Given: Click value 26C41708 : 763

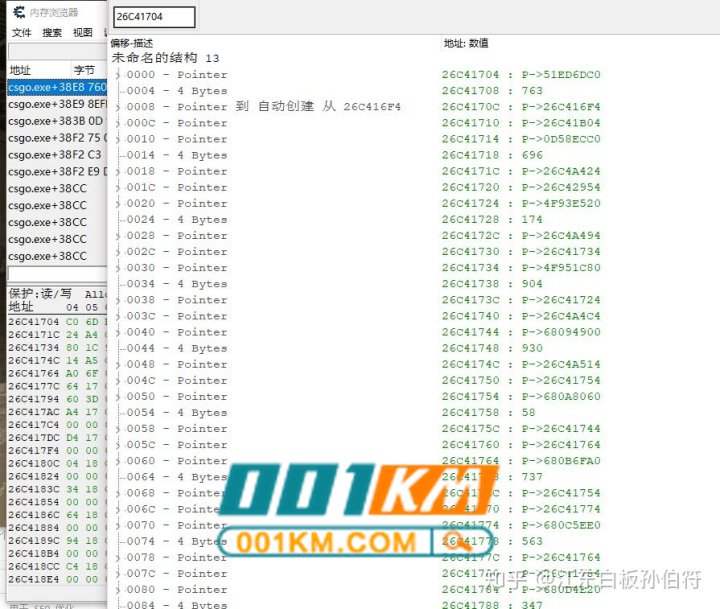Looking at the screenshot, I should pos(492,90).
